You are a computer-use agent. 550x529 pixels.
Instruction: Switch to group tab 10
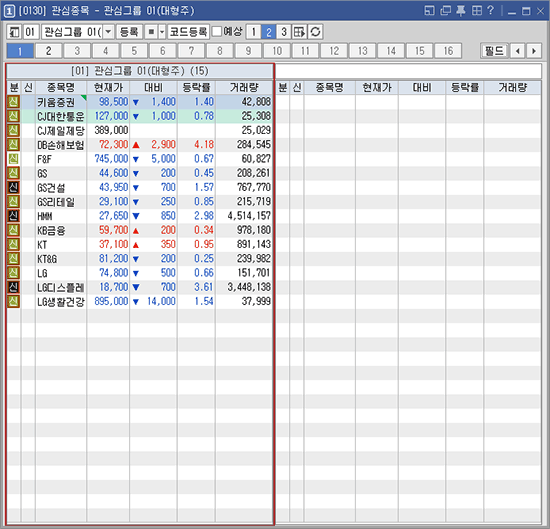pyautogui.click(x=277, y=51)
